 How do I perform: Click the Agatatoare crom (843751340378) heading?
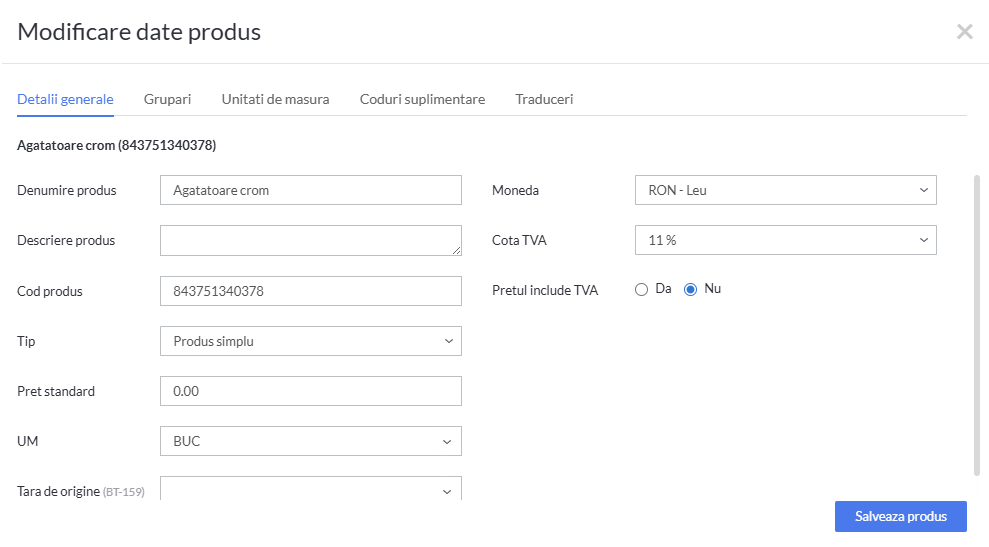(x=117, y=145)
